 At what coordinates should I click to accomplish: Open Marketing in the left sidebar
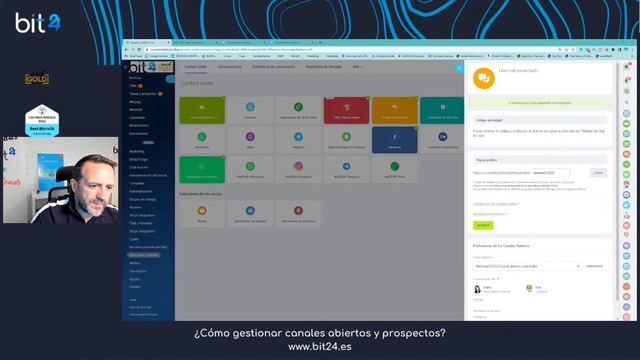click(x=137, y=151)
